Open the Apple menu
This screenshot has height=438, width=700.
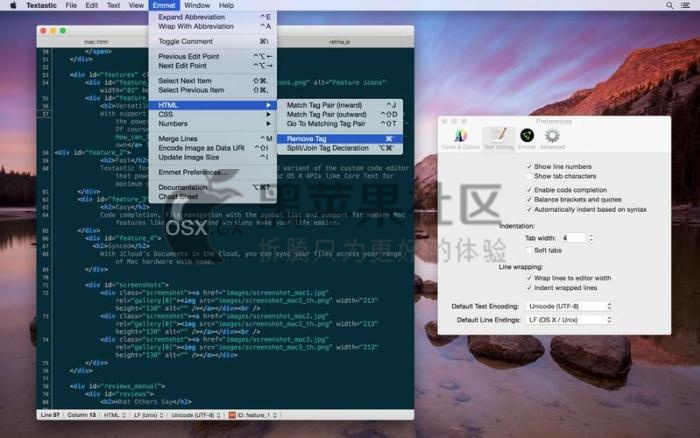(13, 5)
